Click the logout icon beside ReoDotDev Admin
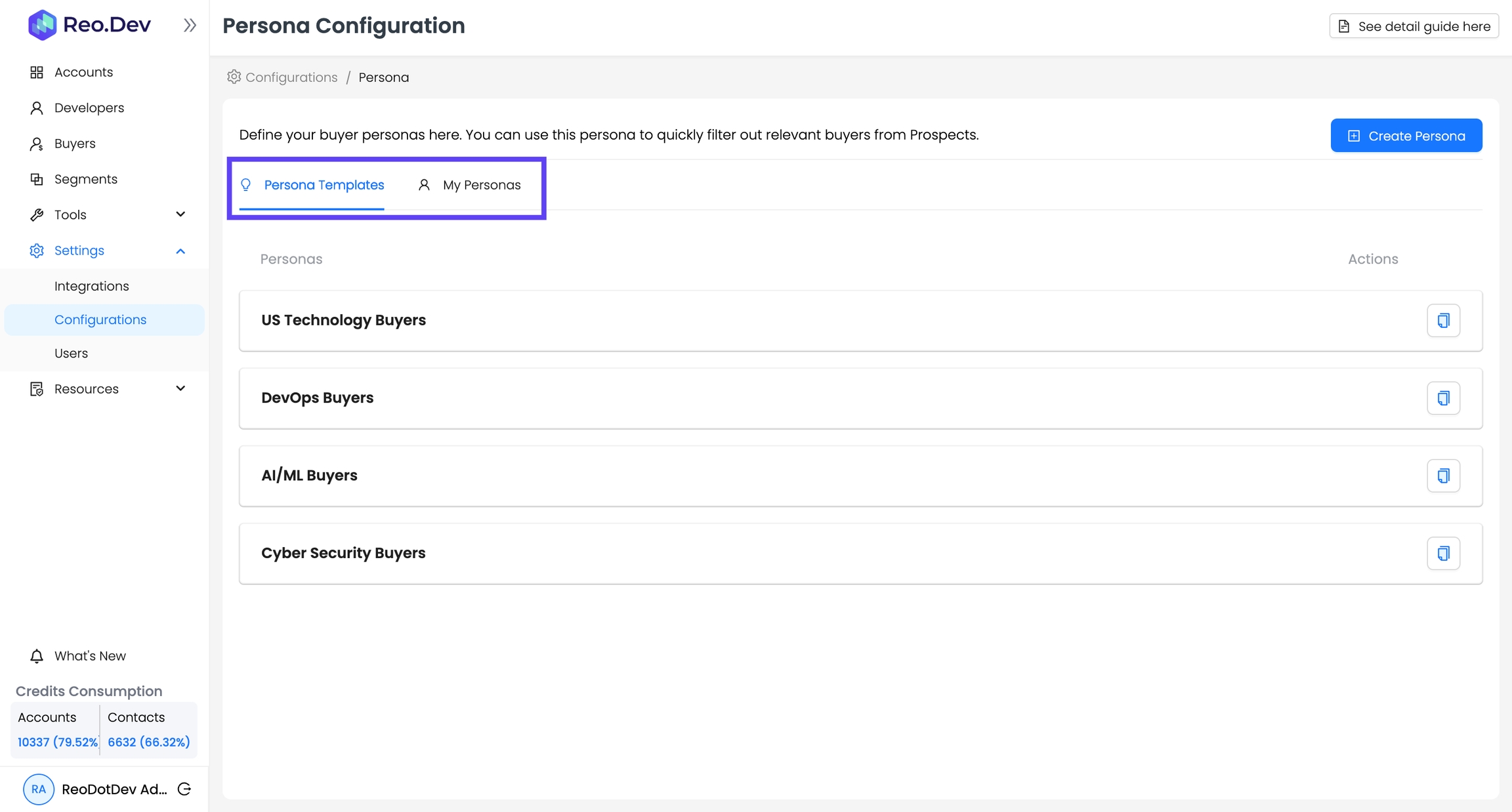Screen dimensions: 1512x812 click(x=184, y=789)
